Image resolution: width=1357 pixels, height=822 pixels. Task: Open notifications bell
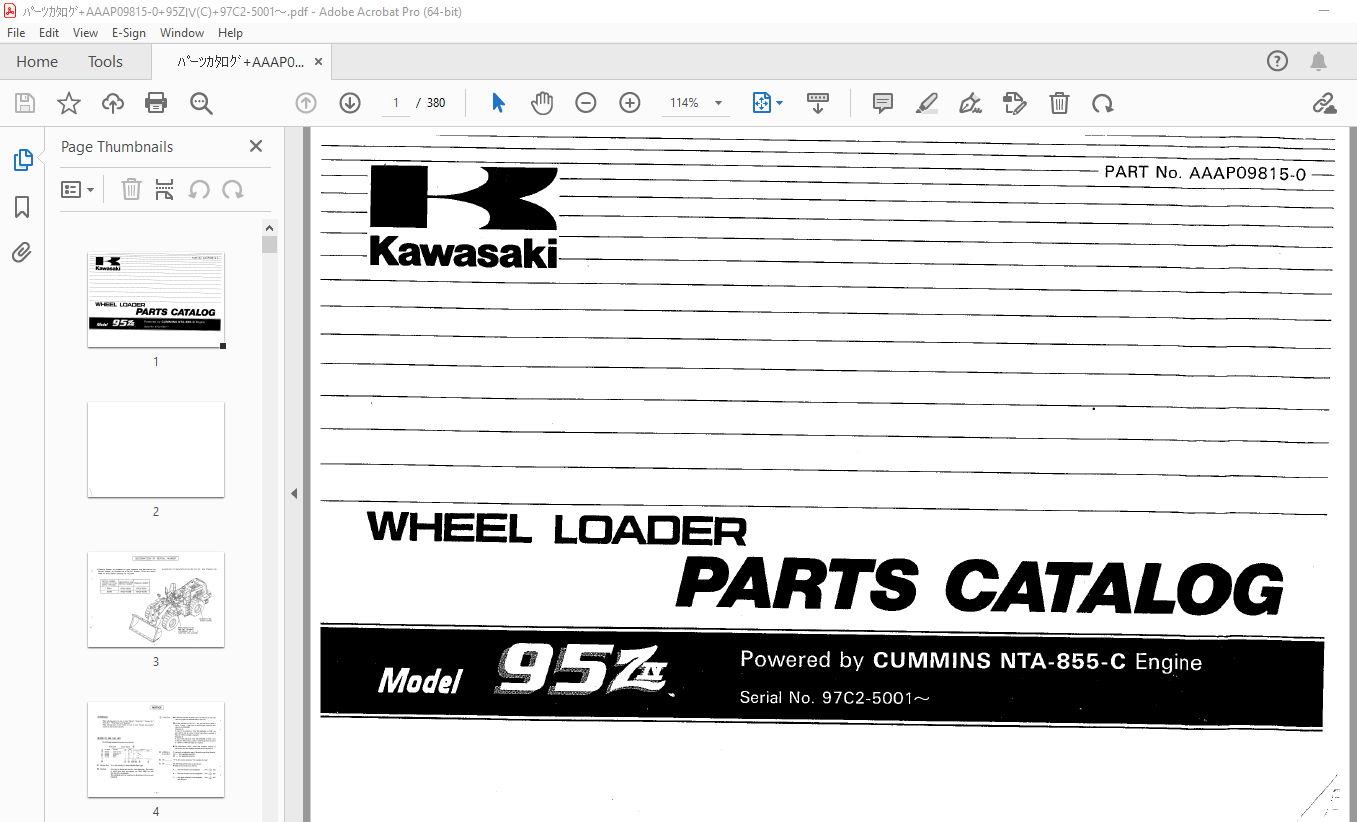[1320, 61]
